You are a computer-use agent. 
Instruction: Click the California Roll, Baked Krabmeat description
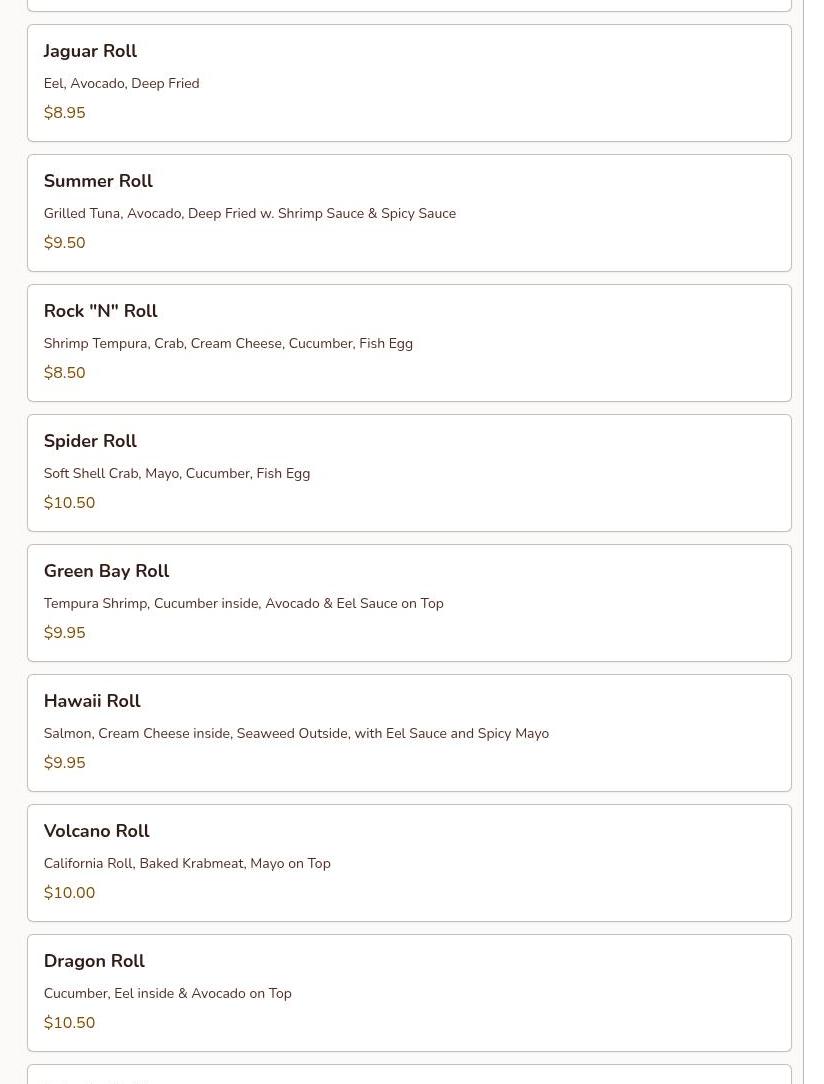[187, 863]
